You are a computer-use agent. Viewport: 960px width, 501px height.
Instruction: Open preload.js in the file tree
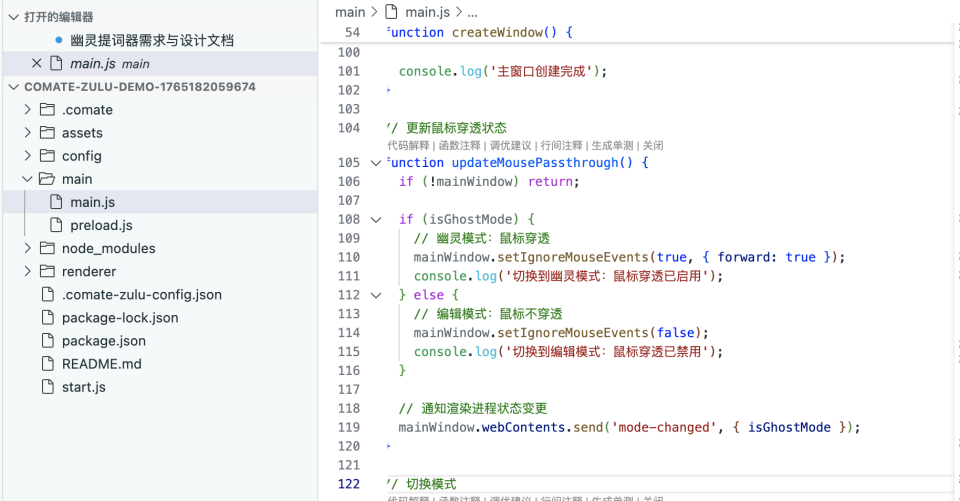[102, 225]
